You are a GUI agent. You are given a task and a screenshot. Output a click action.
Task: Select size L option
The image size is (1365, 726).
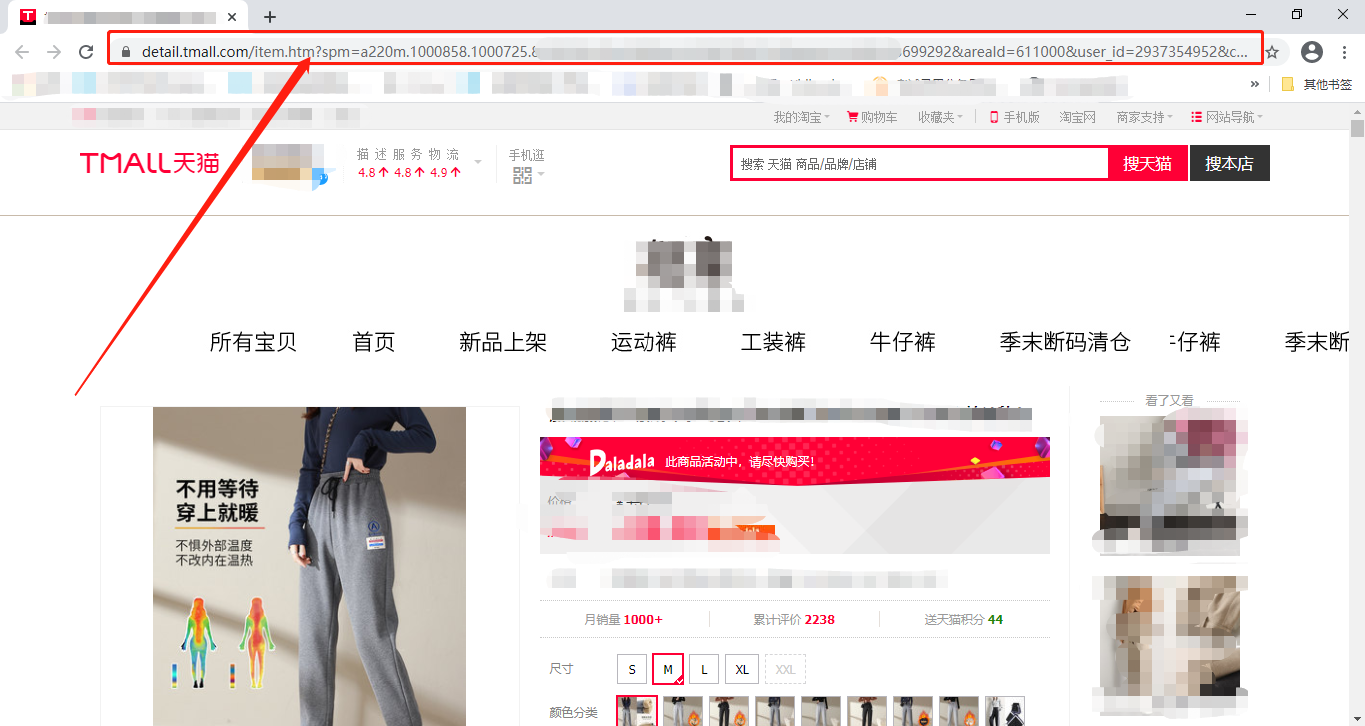click(704, 669)
